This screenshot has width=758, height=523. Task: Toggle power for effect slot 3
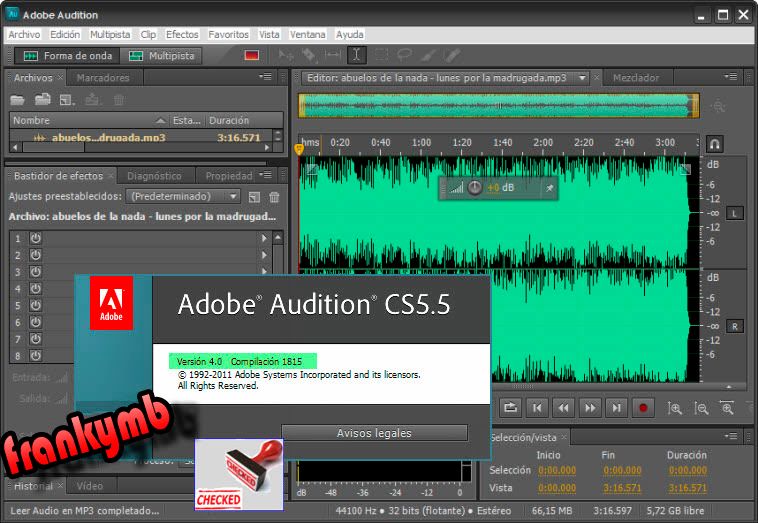[x=35, y=272]
